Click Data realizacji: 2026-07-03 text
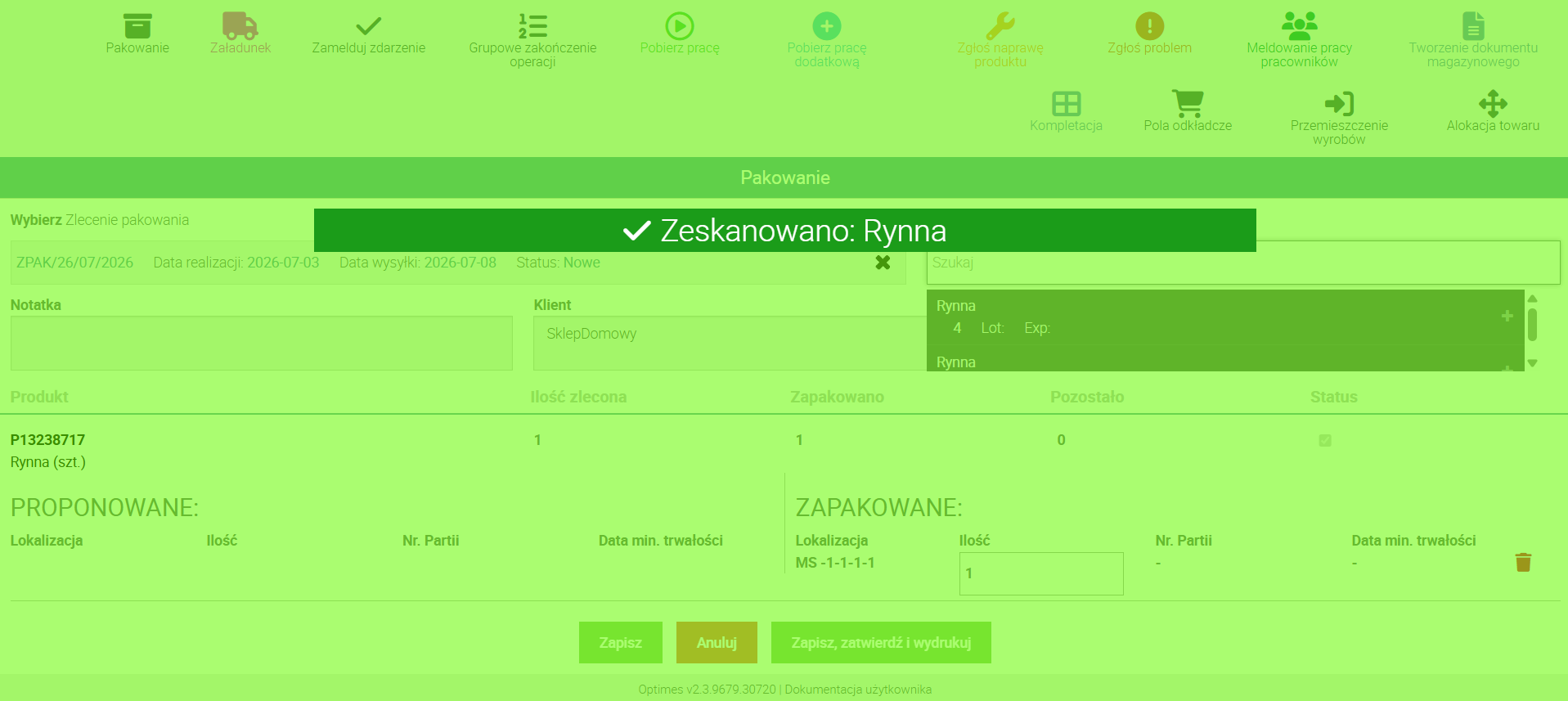Screen dimensions: 1568x701 (236, 263)
